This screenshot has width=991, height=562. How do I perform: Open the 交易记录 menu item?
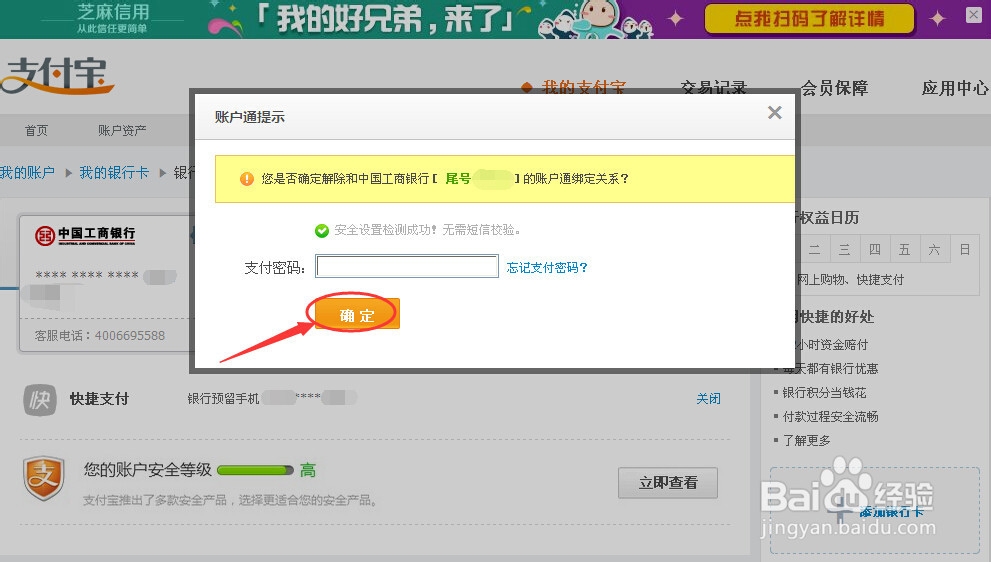(714, 87)
